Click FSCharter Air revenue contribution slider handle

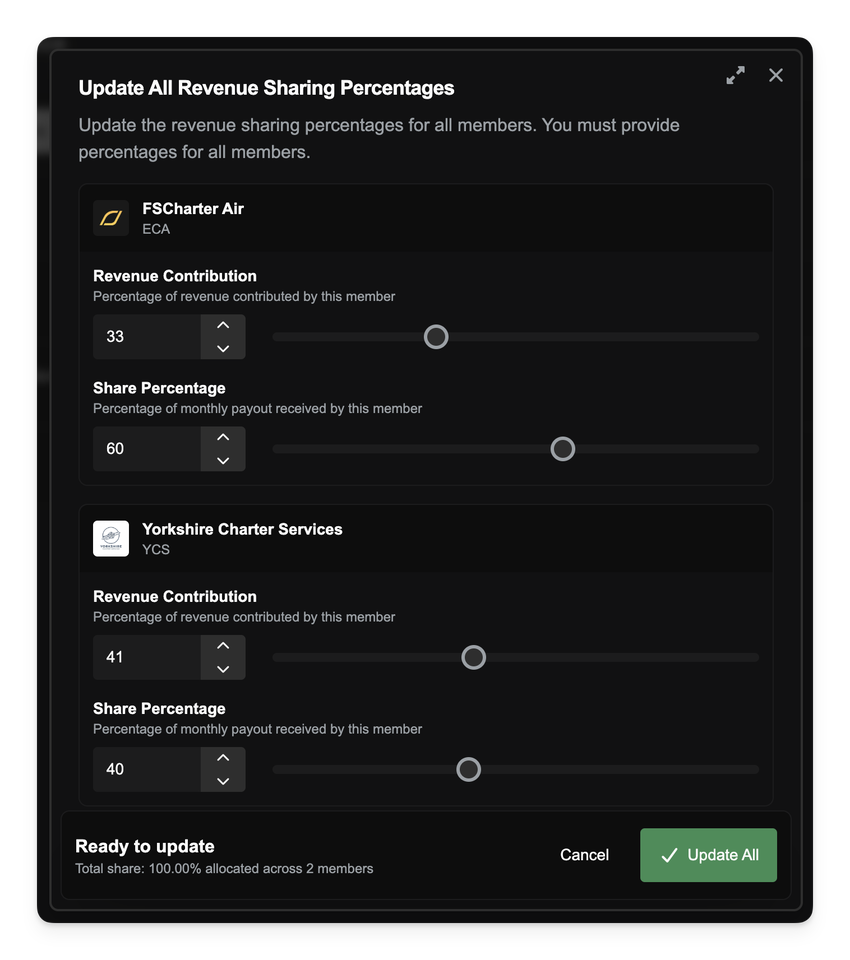click(436, 337)
